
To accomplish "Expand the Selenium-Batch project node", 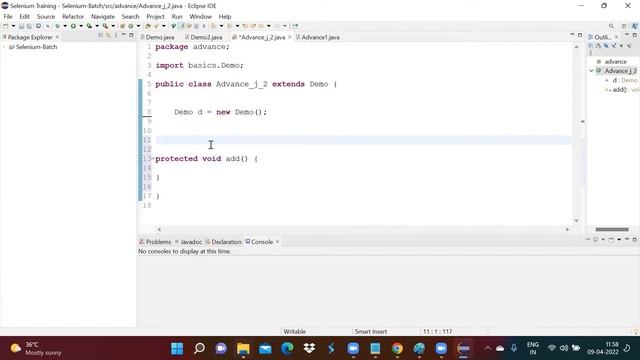I will (x=4, y=47).
